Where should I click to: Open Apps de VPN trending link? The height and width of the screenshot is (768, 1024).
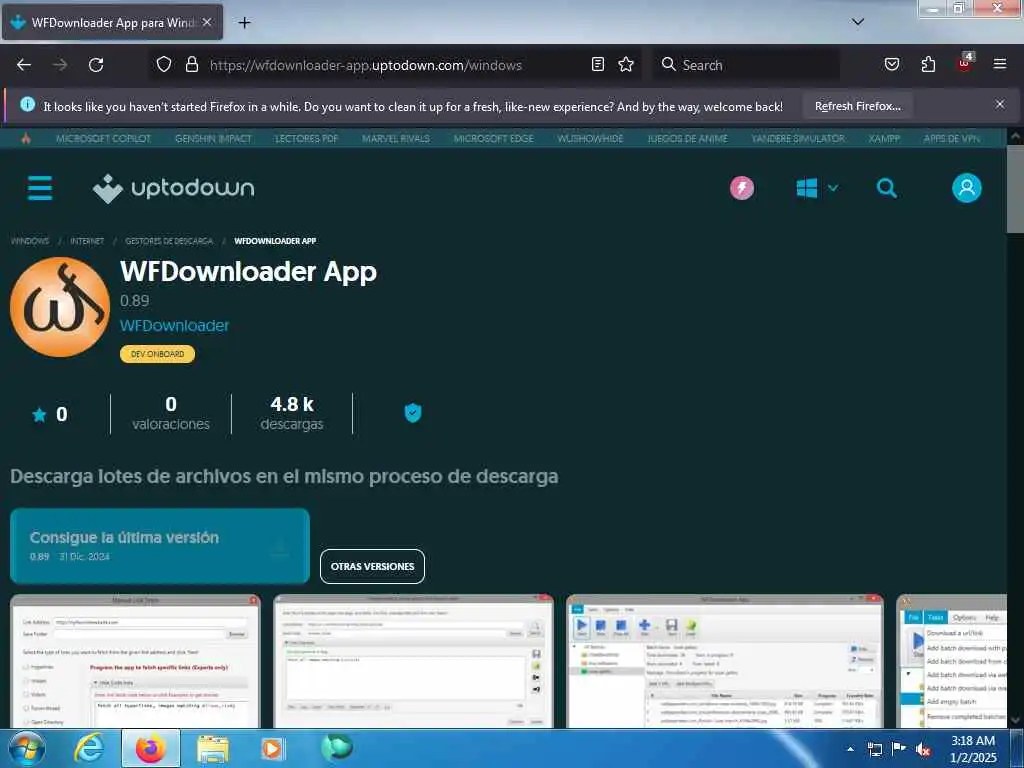(952, 138)
